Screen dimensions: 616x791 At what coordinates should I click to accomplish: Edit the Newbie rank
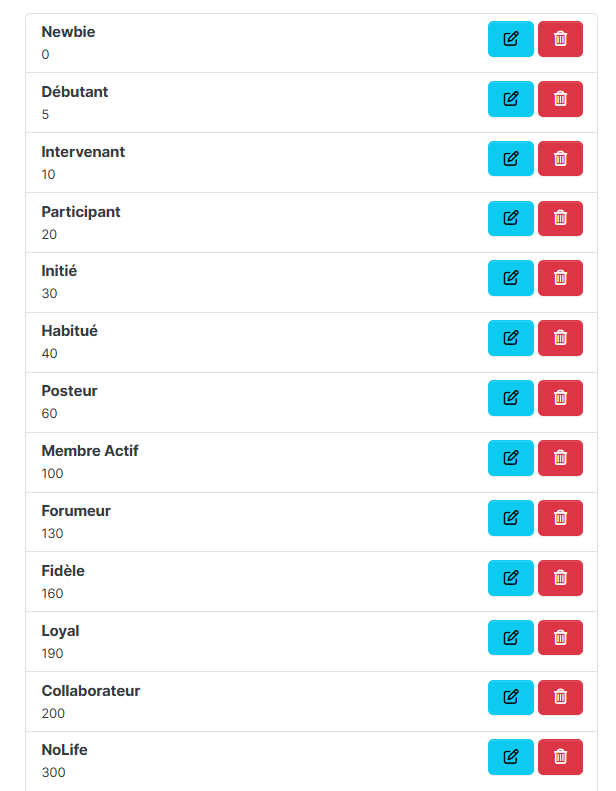click(511, 39)
